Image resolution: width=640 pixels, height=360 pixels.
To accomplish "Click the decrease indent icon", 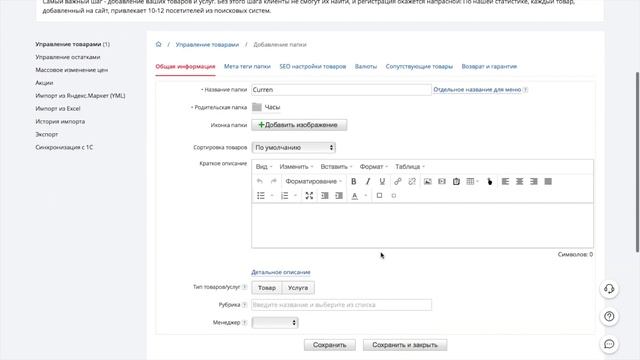I will tap(324, 196).
